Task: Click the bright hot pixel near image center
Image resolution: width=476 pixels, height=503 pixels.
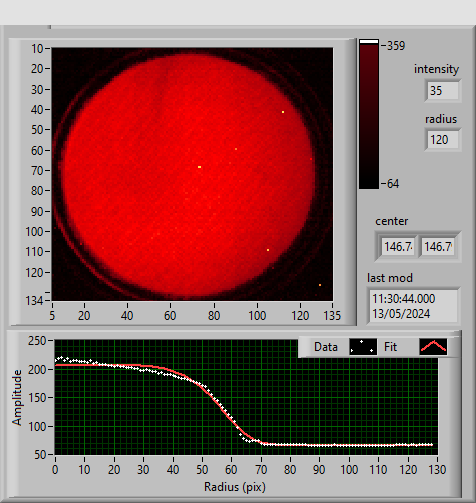Action: pyautogui.click(x=199, y=167)
